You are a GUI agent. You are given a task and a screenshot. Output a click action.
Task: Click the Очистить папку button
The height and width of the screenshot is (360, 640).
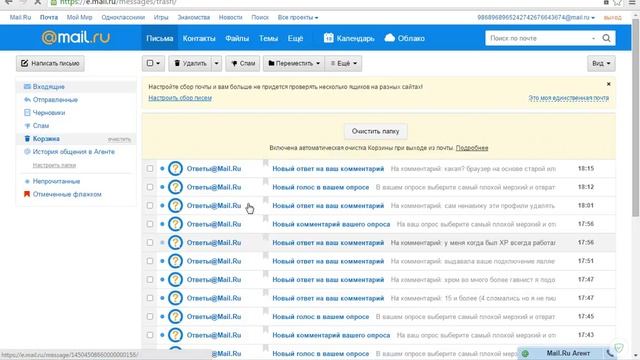[x=375, y=131]
